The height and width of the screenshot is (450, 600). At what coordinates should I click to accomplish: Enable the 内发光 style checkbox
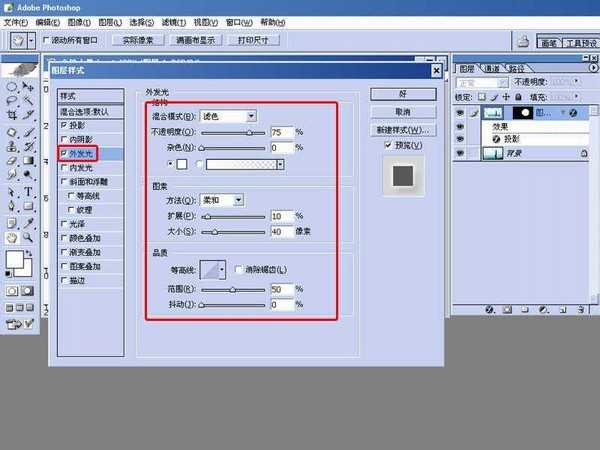click(64, 167)
